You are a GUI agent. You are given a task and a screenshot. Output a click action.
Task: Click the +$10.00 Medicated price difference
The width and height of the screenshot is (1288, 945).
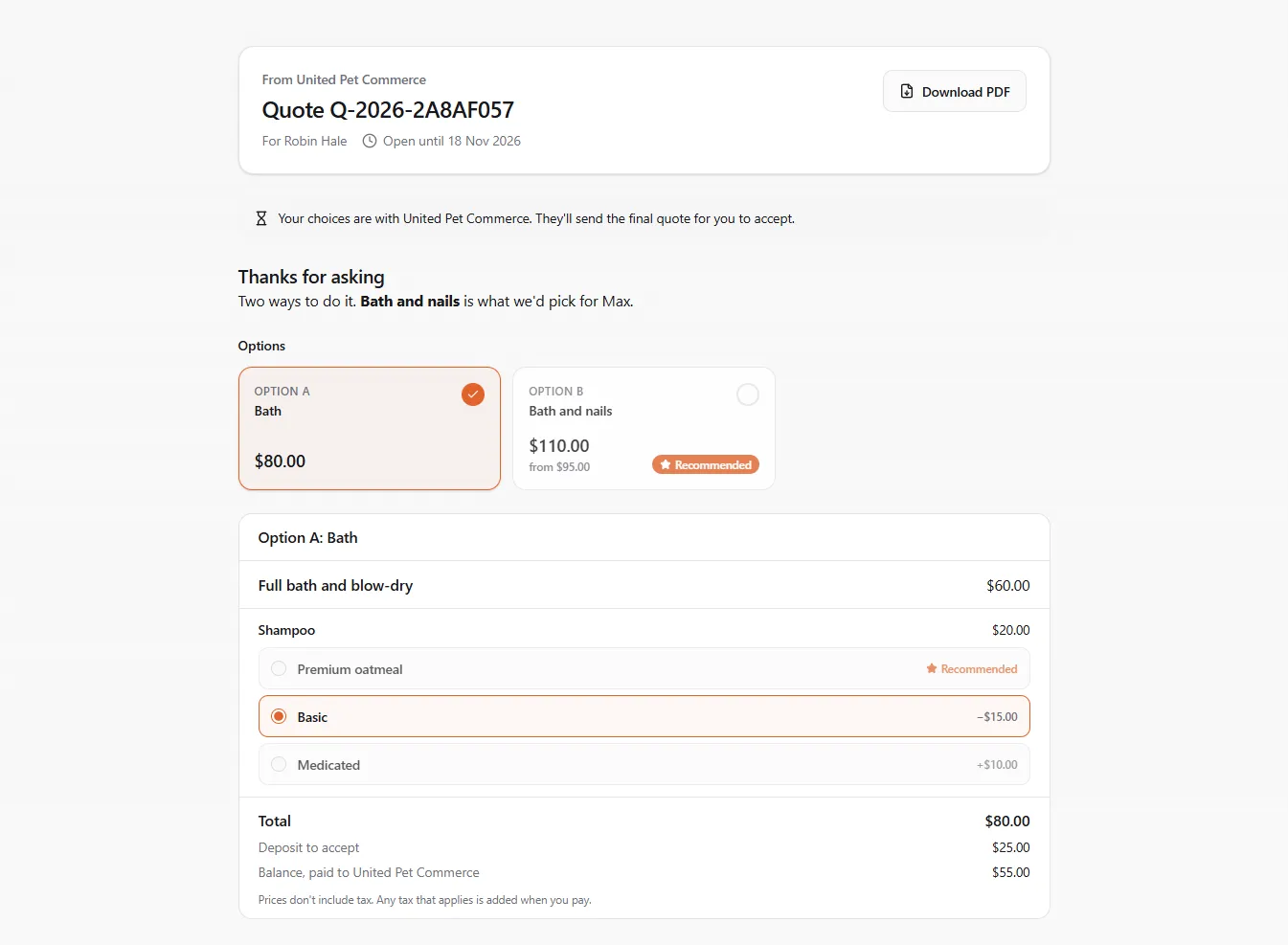[x=997, y=765]
